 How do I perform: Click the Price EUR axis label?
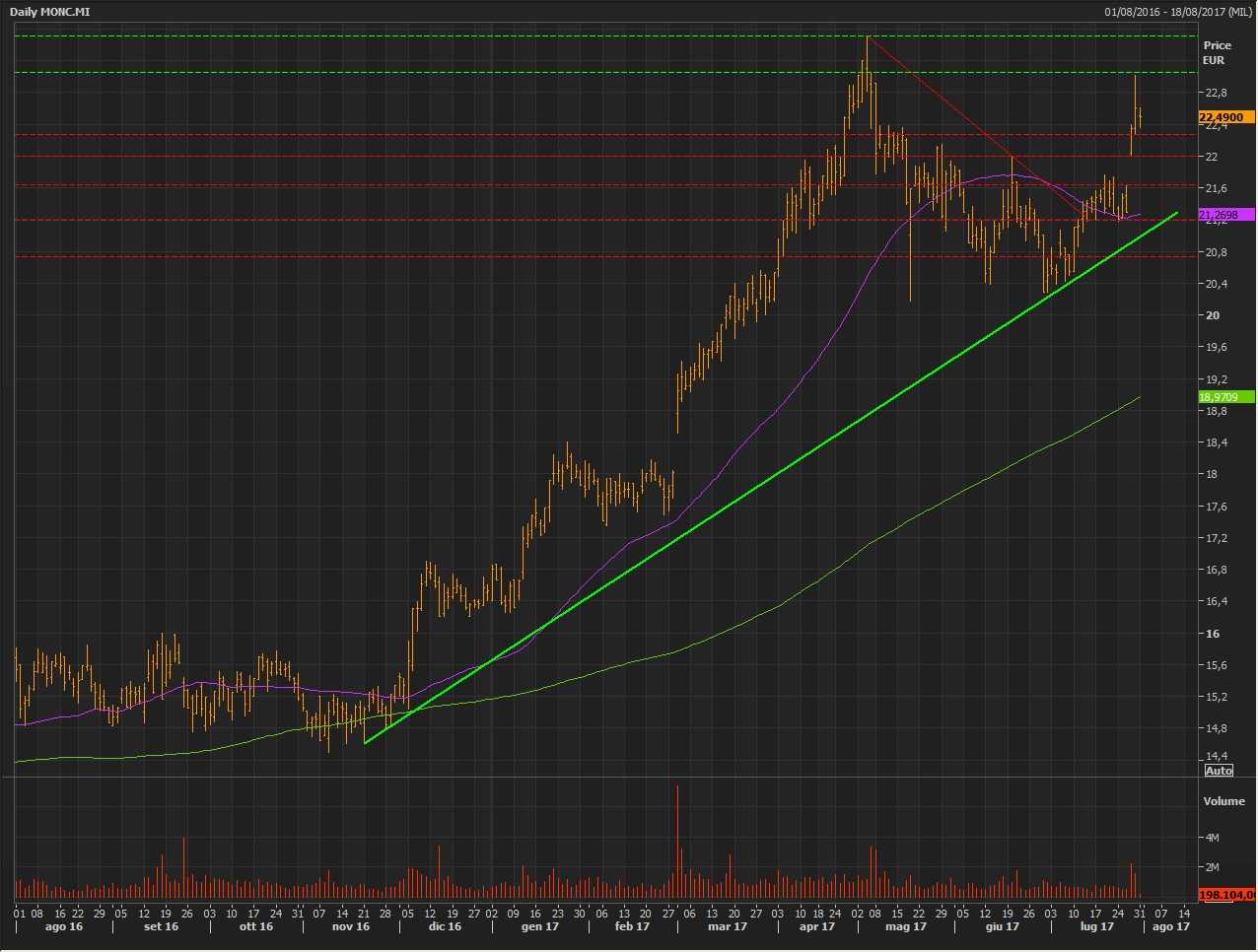1217,52
